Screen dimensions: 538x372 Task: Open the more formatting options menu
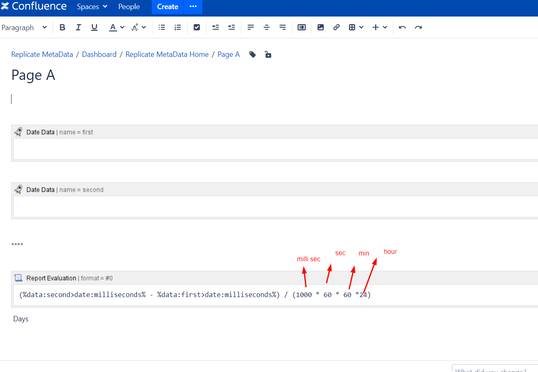tap(138, 27)
